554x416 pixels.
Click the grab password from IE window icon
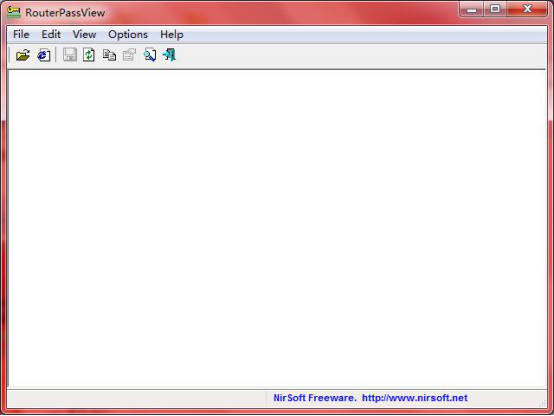pyautogui.click(x=44, y=55)
